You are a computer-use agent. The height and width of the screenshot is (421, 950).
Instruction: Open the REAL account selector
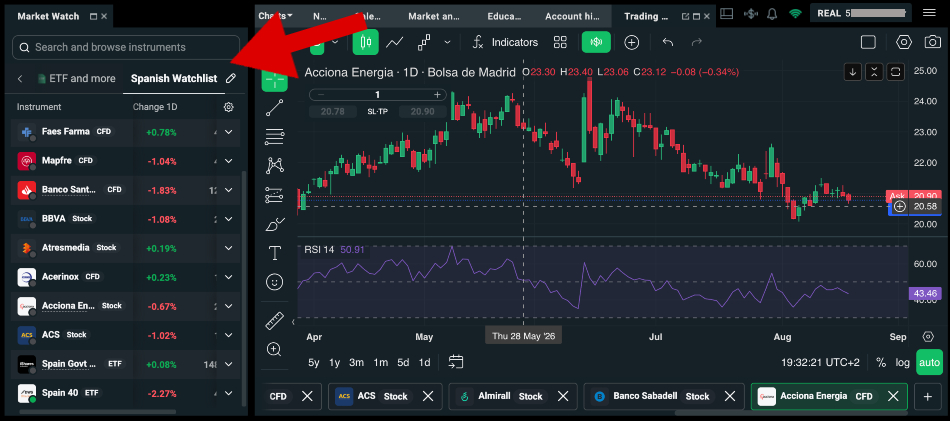point(860,13)
